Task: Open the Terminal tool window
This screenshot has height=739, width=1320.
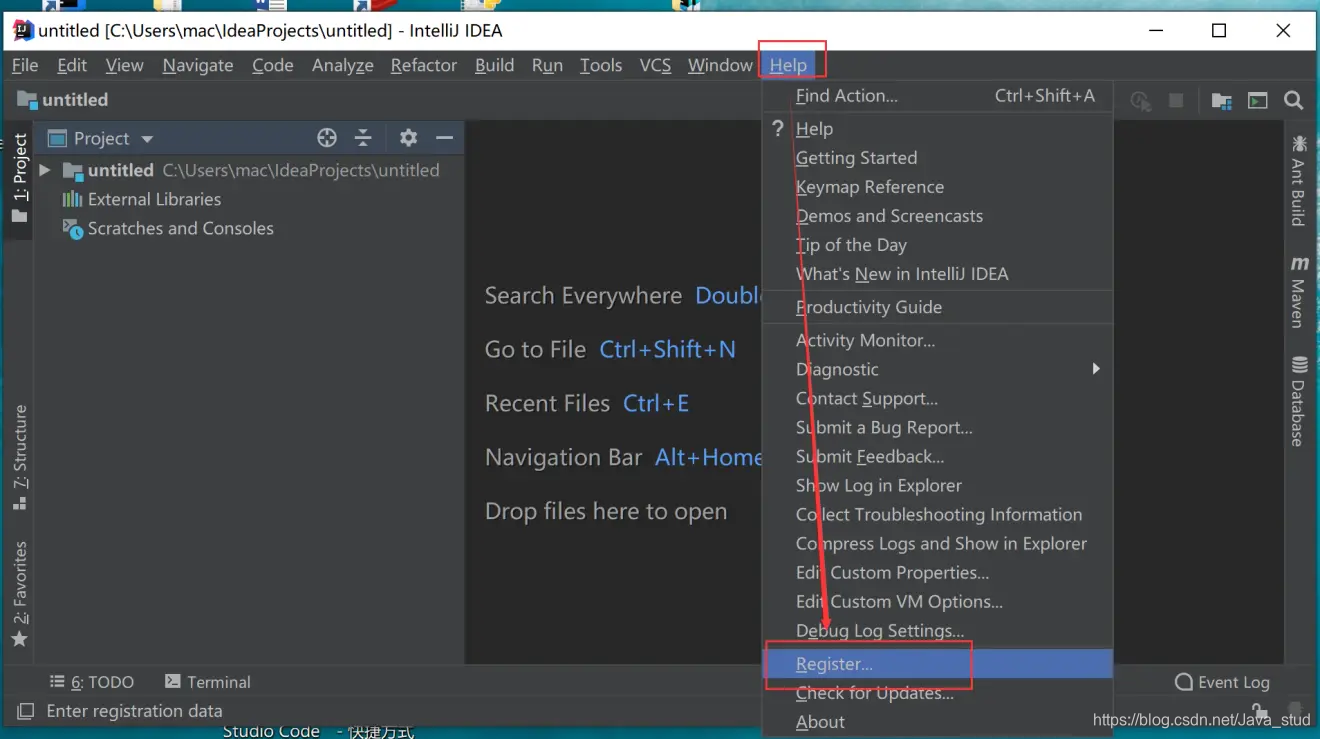Action: (208, 682)
